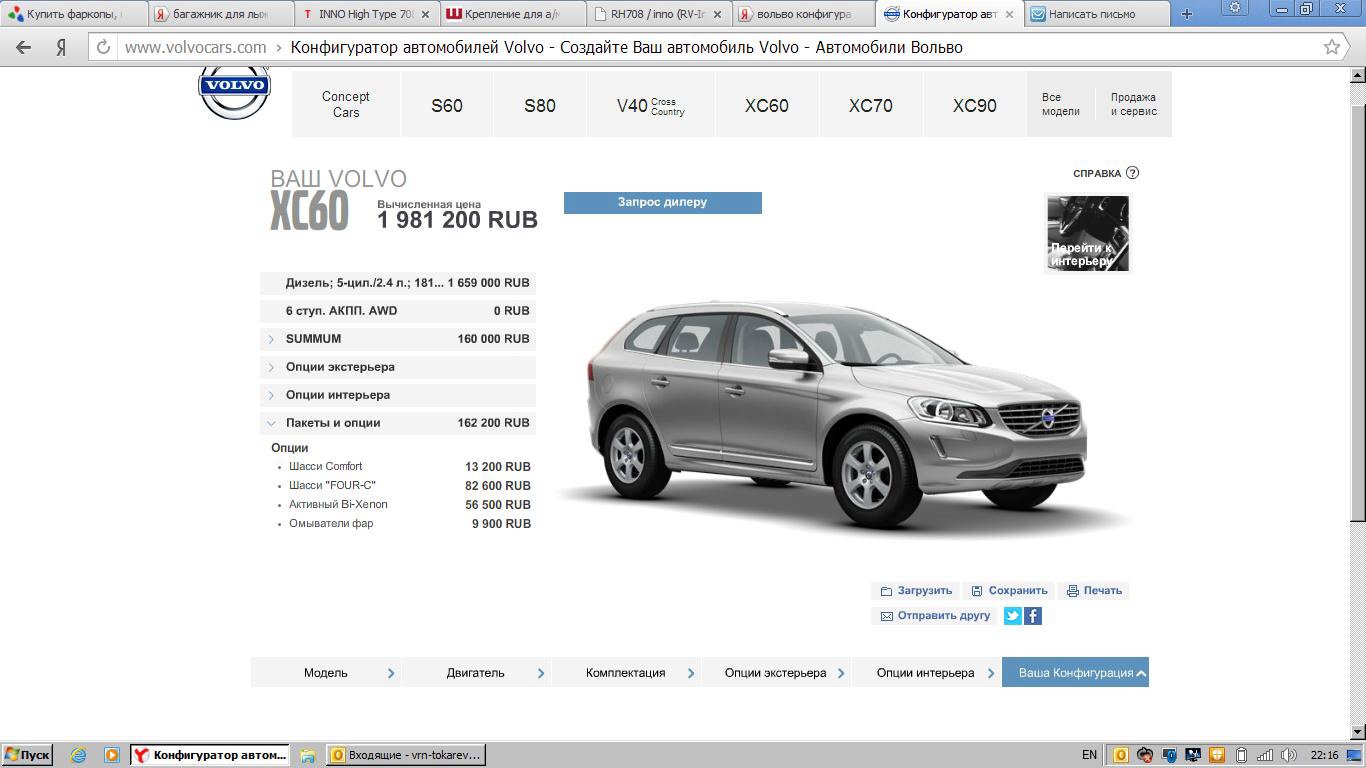Open the Перейти к интерьеру thumbnail
Viewport: 1366px width, 768px height.
pos(1087,233)
